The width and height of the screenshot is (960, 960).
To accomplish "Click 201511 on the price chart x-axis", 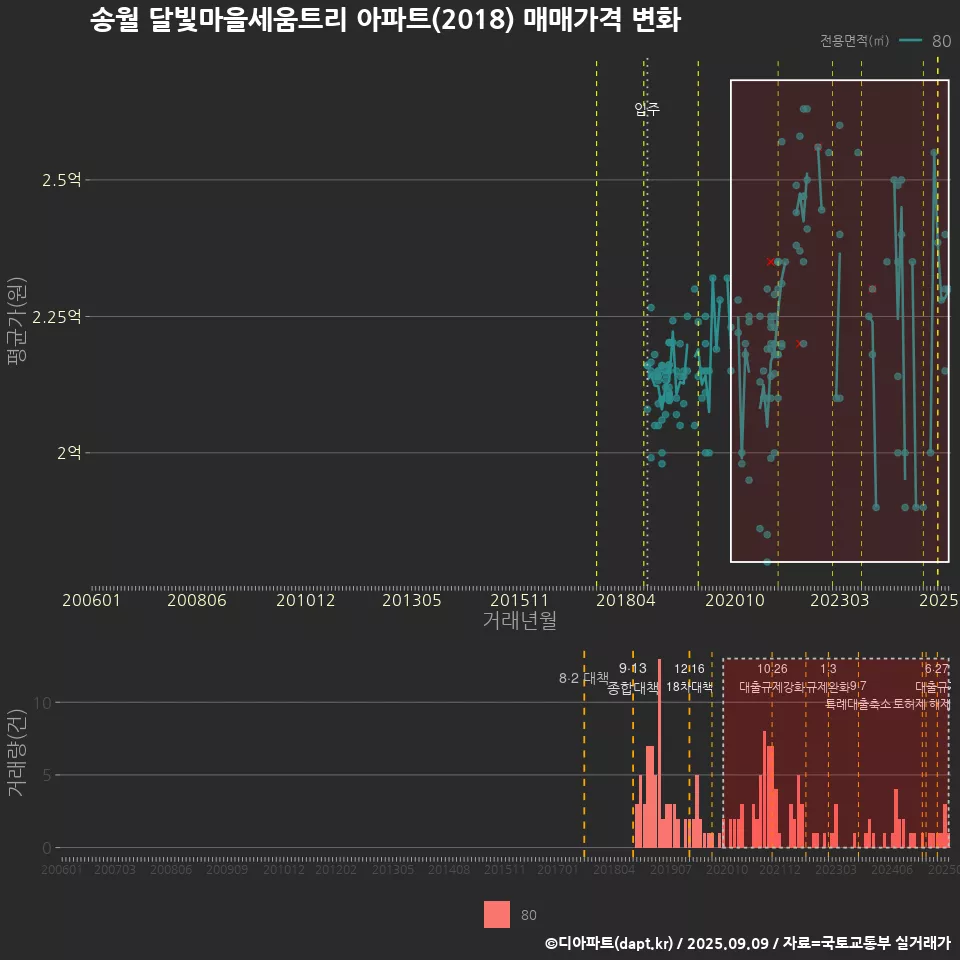I will pos(519,600).
